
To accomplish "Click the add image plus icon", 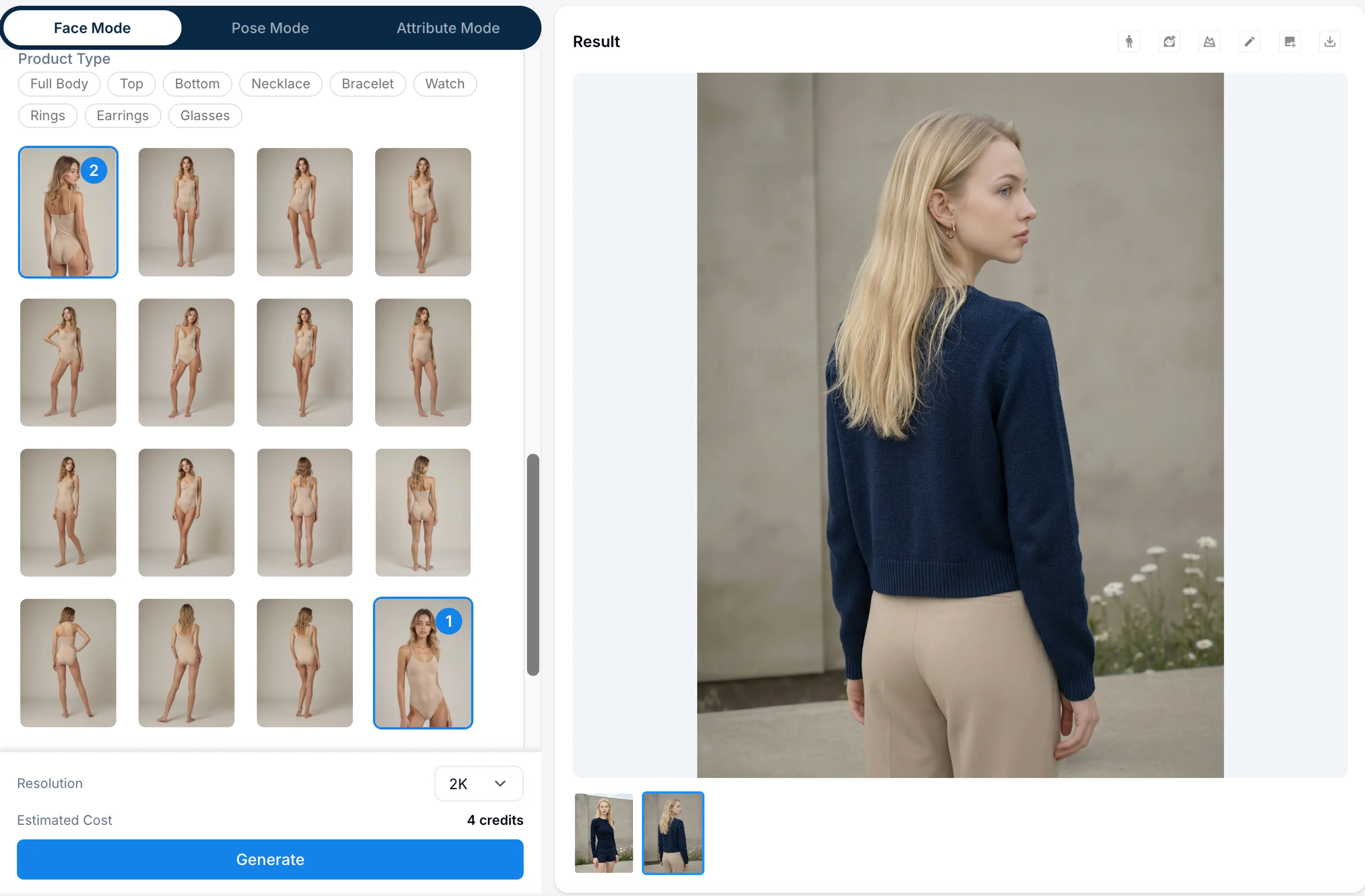I will pyautogui.click(x=1289, y=41).
